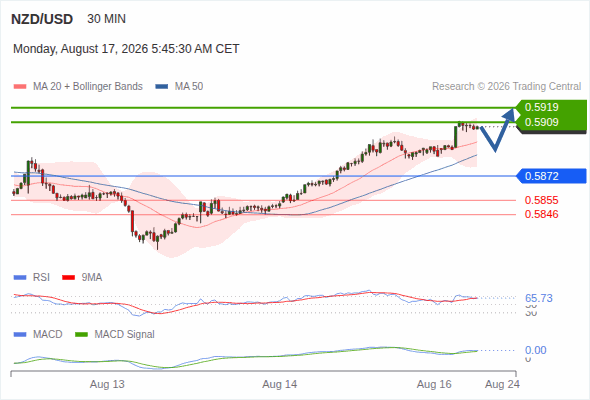Click the Aug 14 date axis label
The width and height of the screenshot is (590, 400).
[280, 385]
